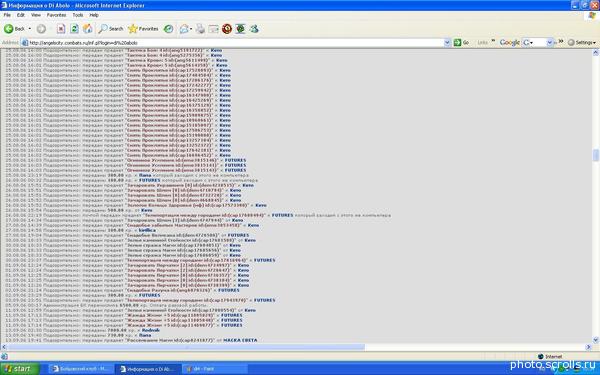Open the Google search type G dropdown
The height and width of the screenshot is (375, 600).
(x=528, y=42)
